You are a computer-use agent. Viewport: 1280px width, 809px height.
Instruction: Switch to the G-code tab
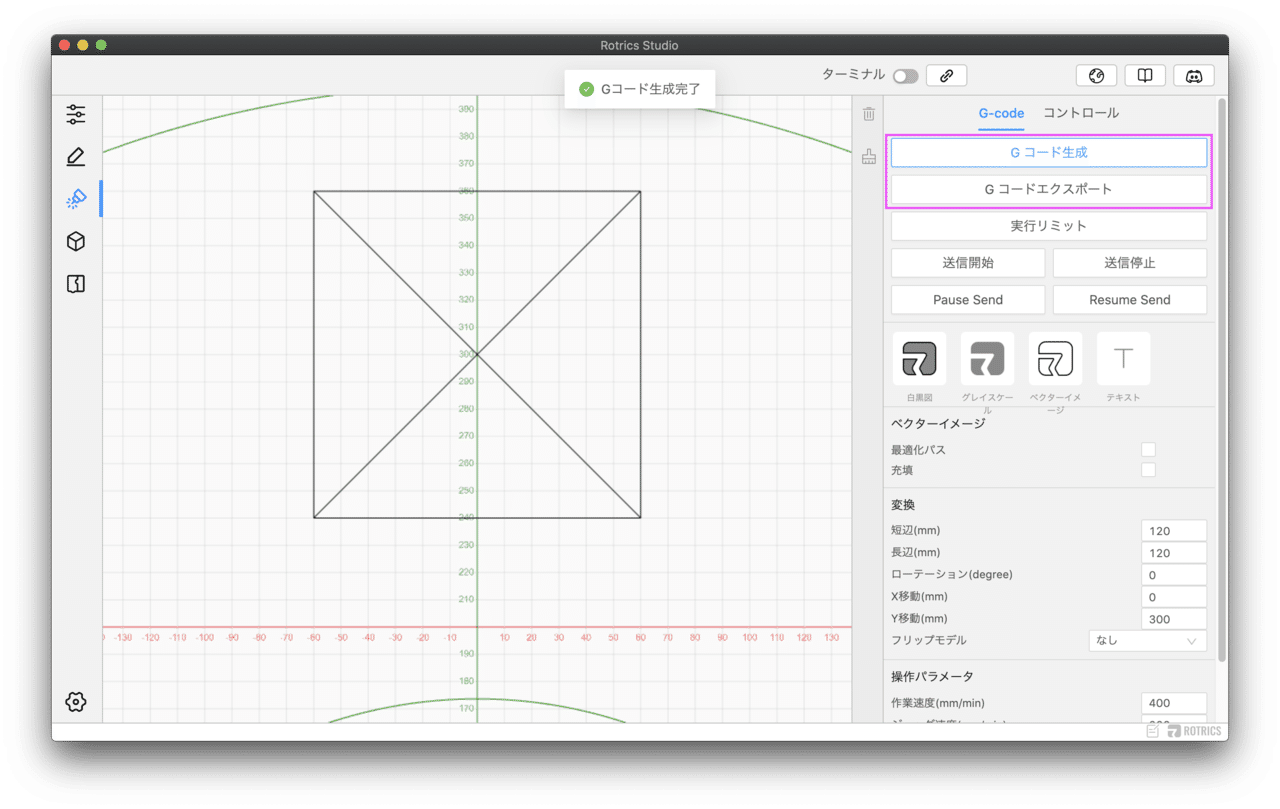1001,113
